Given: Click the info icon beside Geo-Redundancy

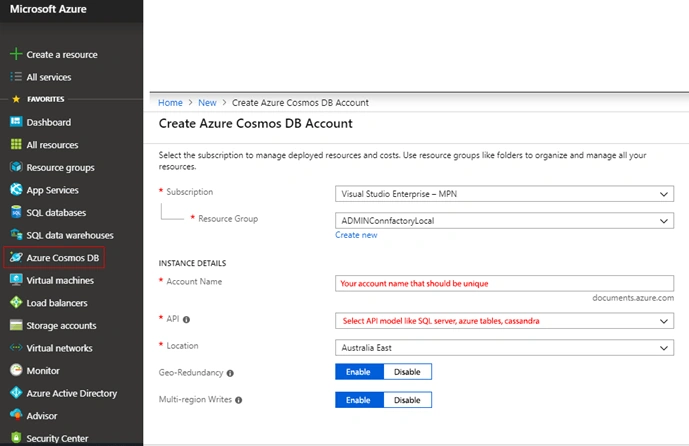Looking at the screenshot, I should coord(230,373).
